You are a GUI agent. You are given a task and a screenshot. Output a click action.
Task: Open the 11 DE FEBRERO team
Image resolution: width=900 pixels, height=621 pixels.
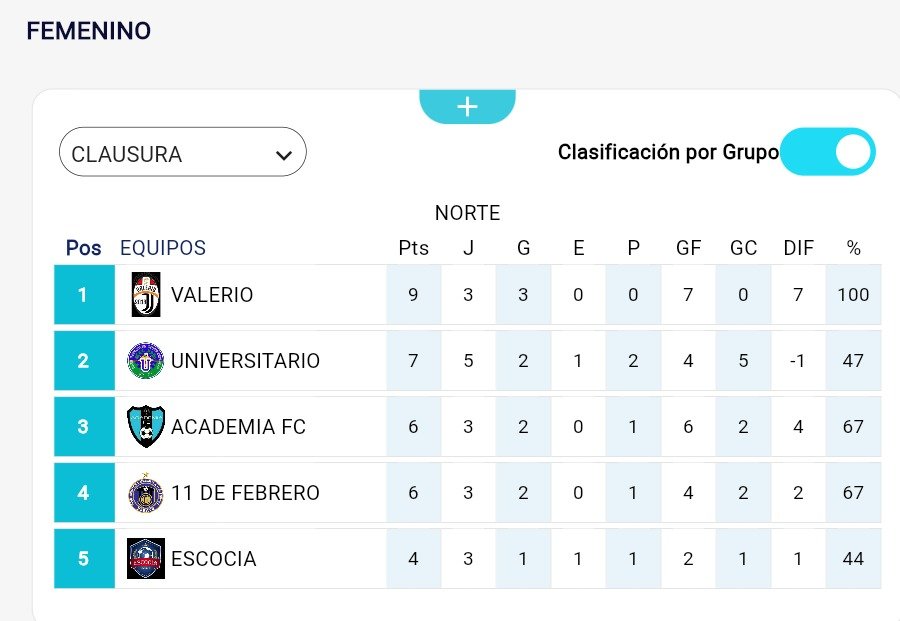pyautogui.click(x=245, y=493)
